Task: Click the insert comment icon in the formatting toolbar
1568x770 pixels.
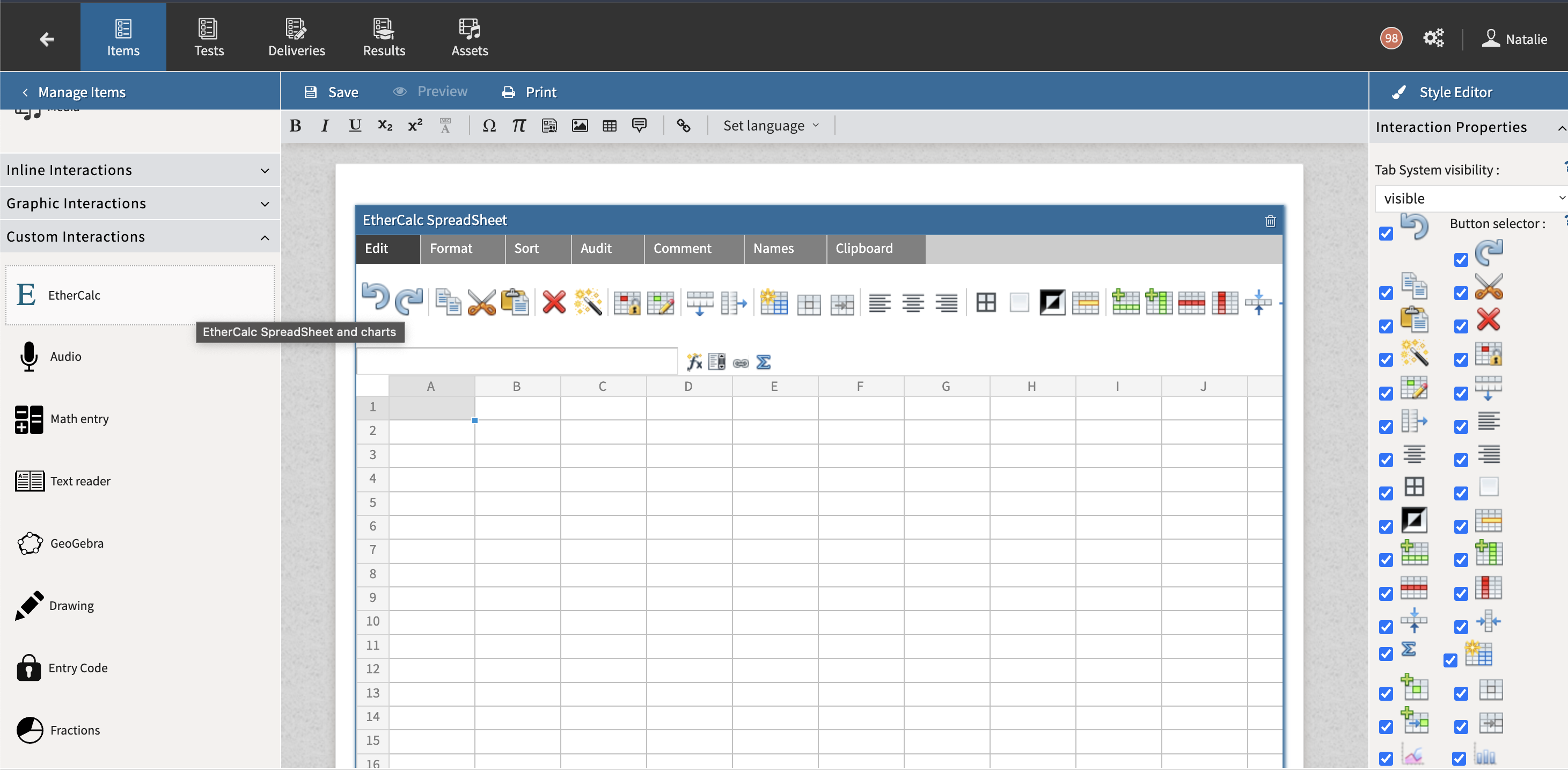Action: [639, 126]
